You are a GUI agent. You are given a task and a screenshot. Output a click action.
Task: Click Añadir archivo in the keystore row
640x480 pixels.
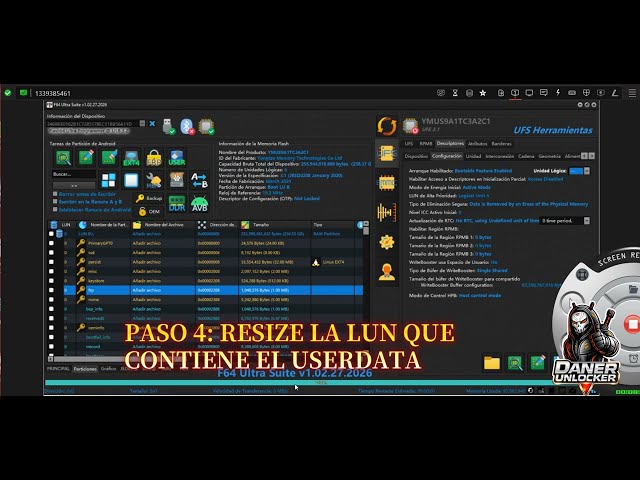click(x=147, y=281)
